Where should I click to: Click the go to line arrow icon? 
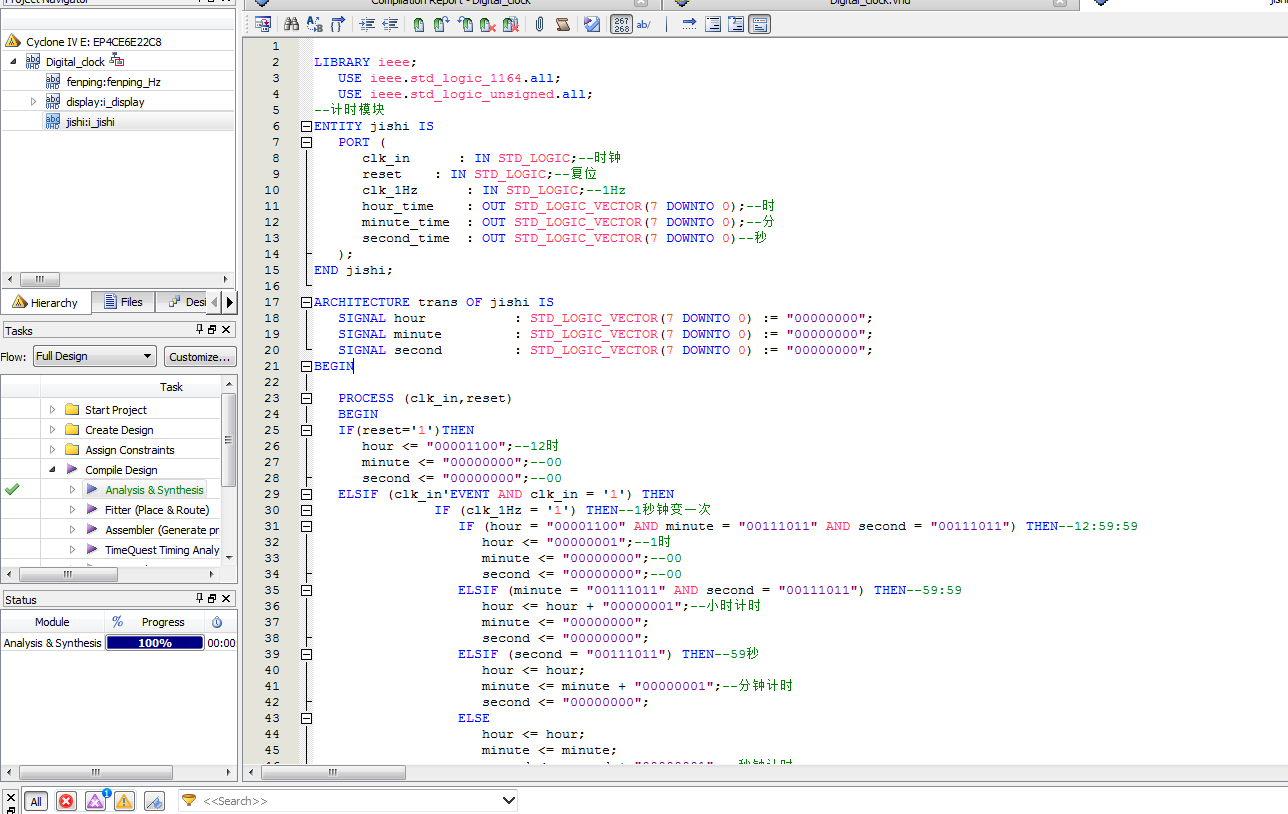point(689,24)
